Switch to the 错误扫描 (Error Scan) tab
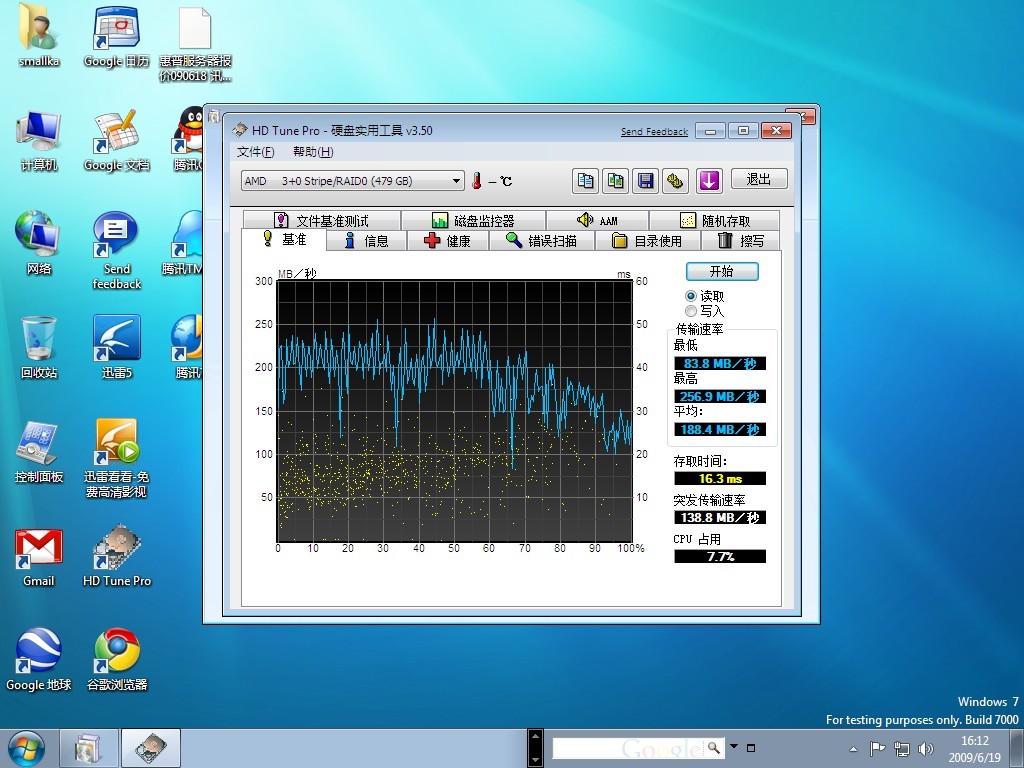 (x=541, y=241)
